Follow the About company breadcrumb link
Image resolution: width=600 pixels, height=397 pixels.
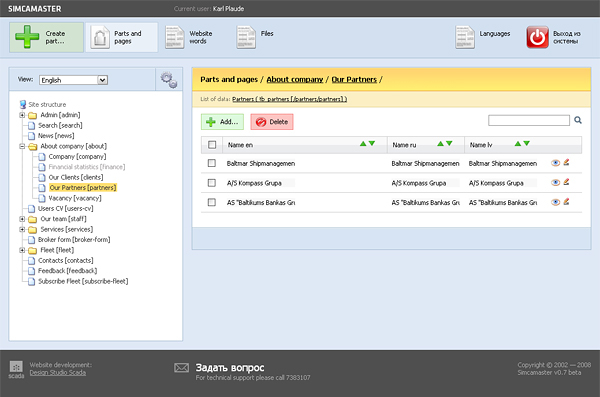click(x=295, y=79)
